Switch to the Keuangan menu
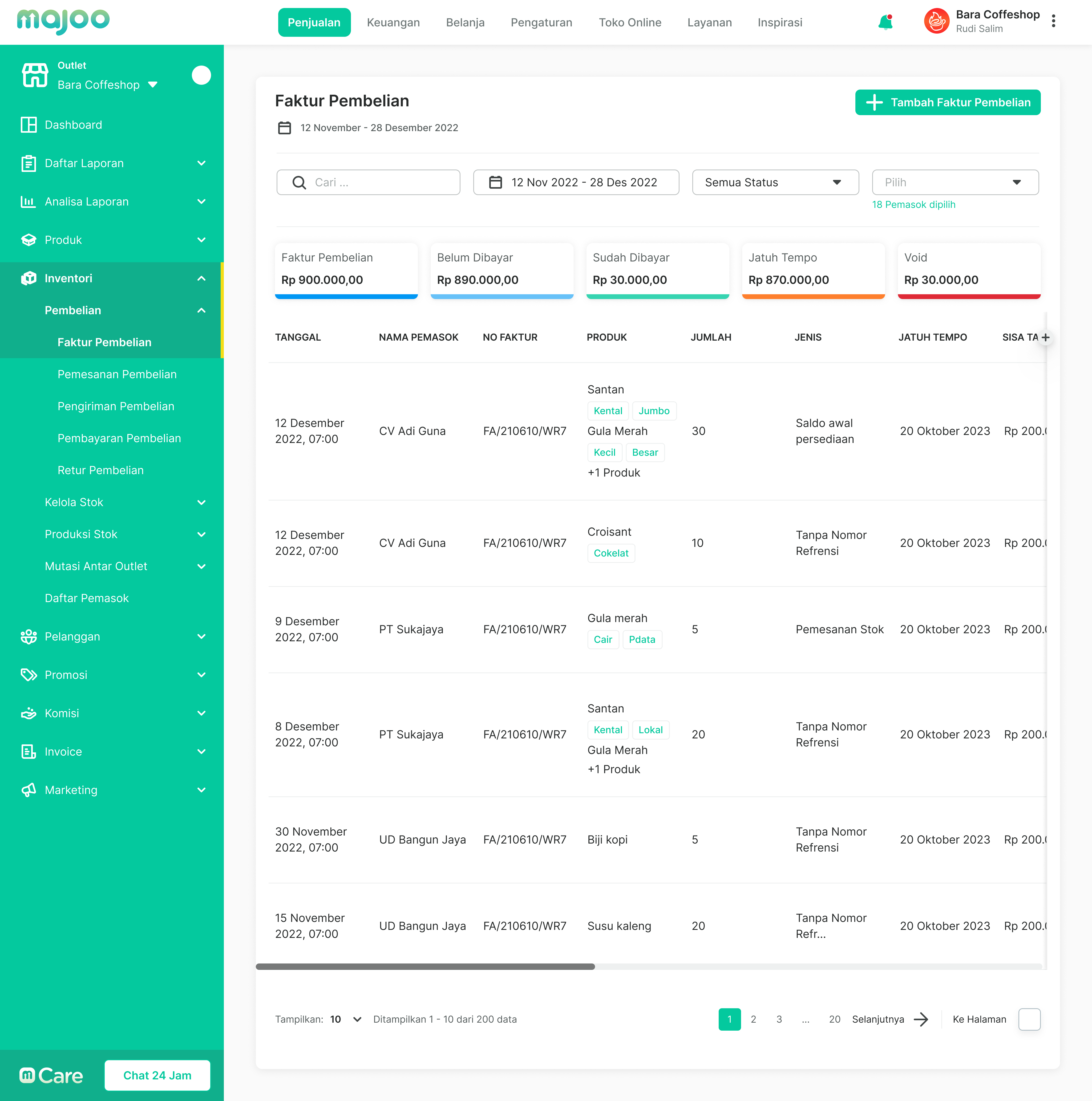1092x1101 pixels. click(x=393, y=22)
